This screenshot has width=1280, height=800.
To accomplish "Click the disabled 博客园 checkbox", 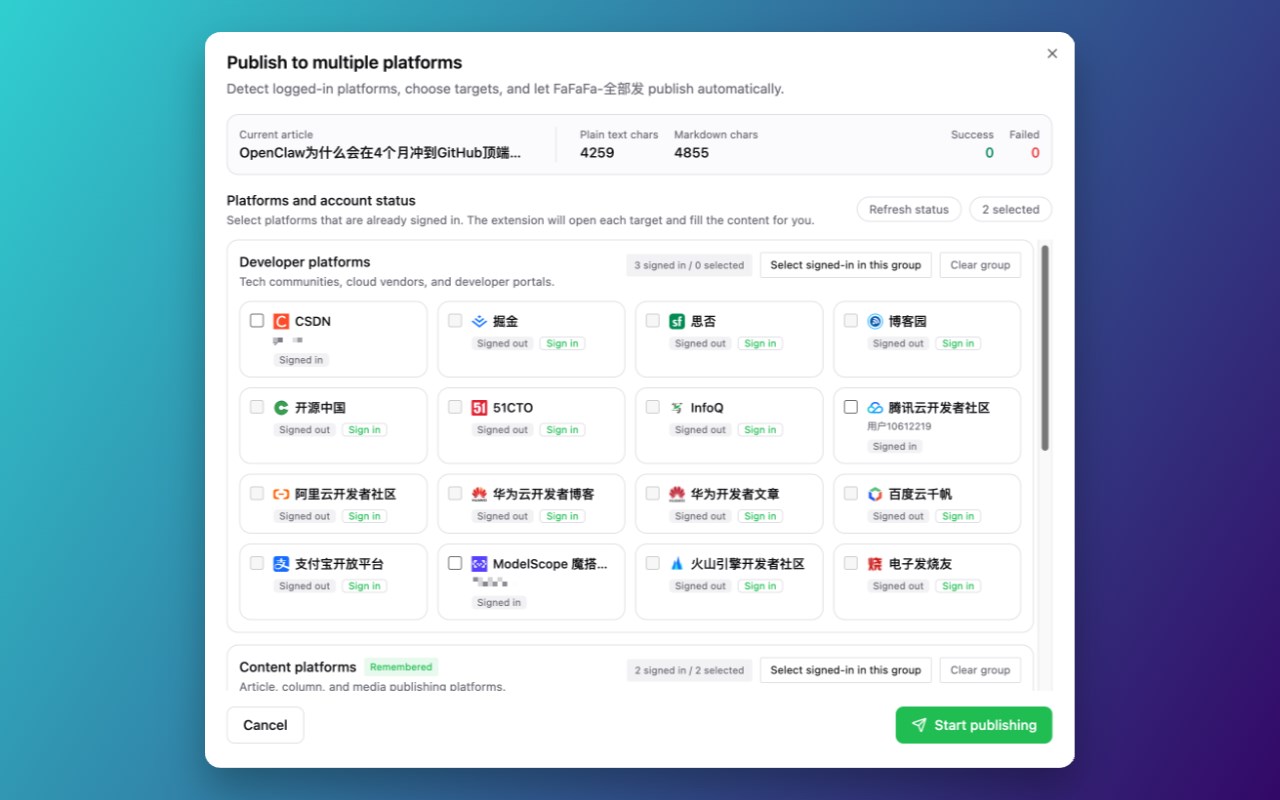I will (x=851, y=321).
